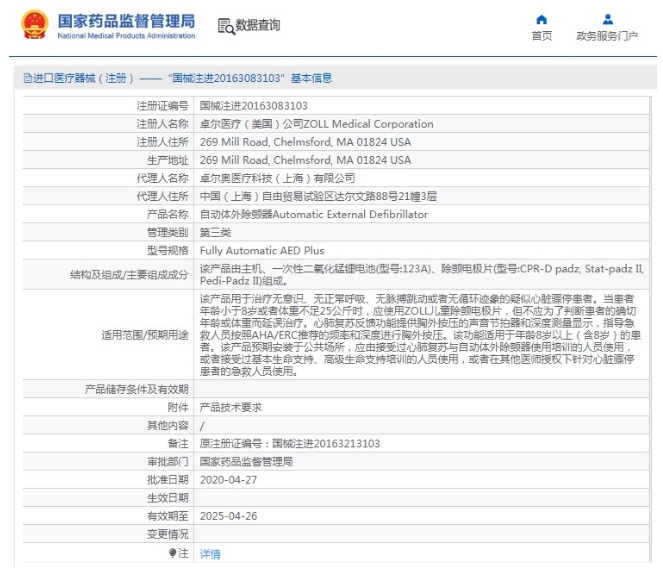The height and width of the screenshot is (586, 663).
Task: Select the registration number 国械注进20163083103 cell
Action: click(253, 106)
